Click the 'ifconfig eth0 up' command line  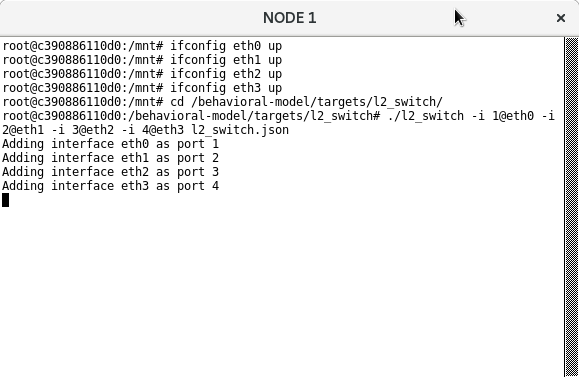[x=142, y=46]
